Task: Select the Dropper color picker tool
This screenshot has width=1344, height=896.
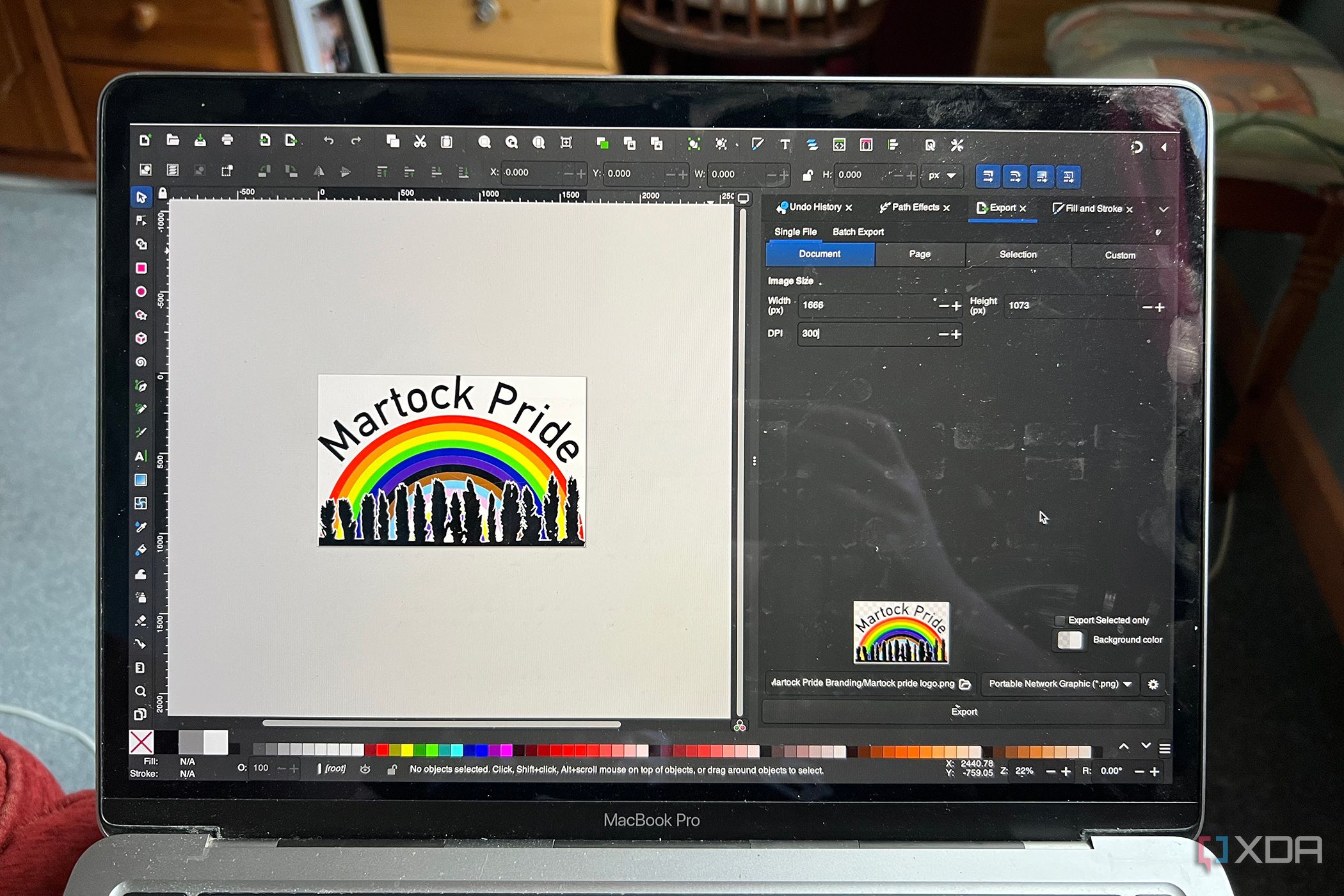Action: tap(141, 527)
